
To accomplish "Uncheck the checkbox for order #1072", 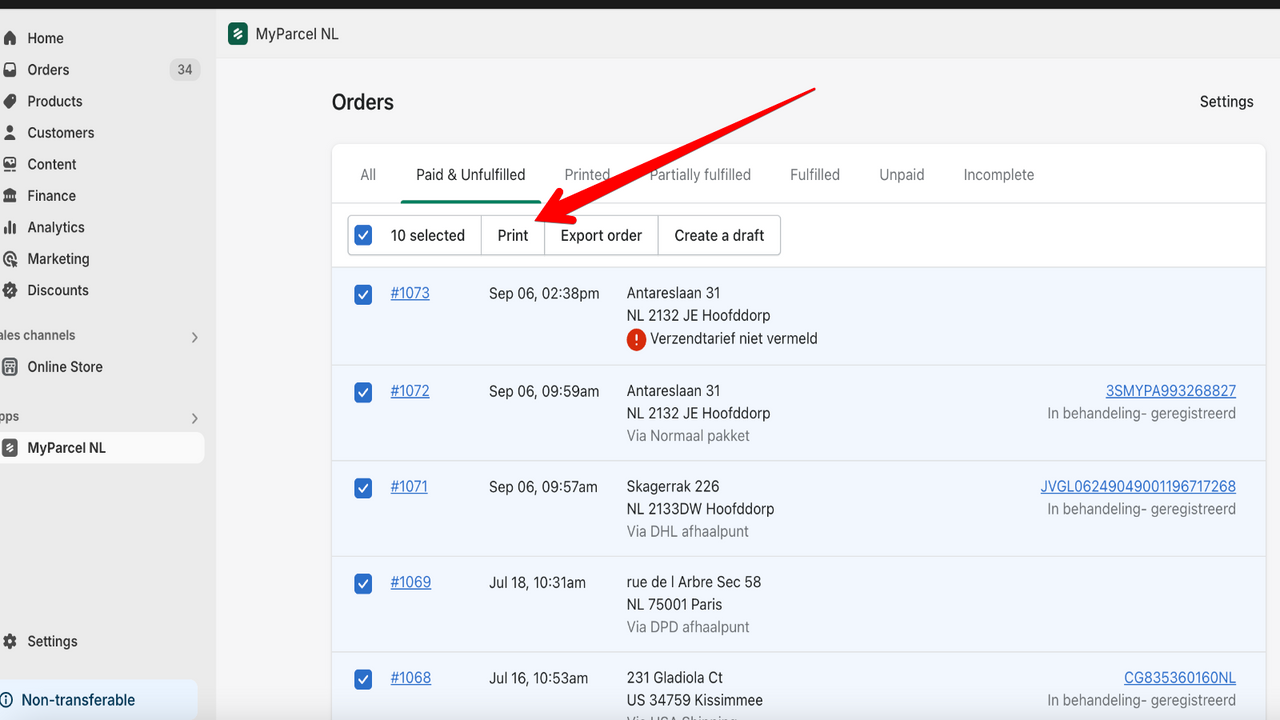I will pos(363,392).
